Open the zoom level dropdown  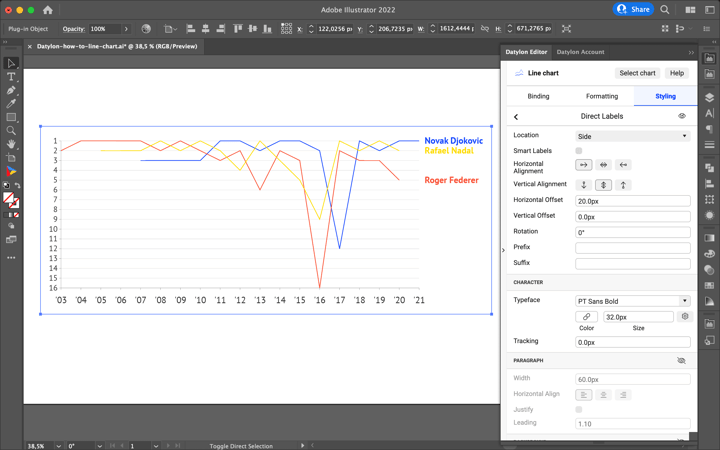pyautogui.click(x=58, y=446)
